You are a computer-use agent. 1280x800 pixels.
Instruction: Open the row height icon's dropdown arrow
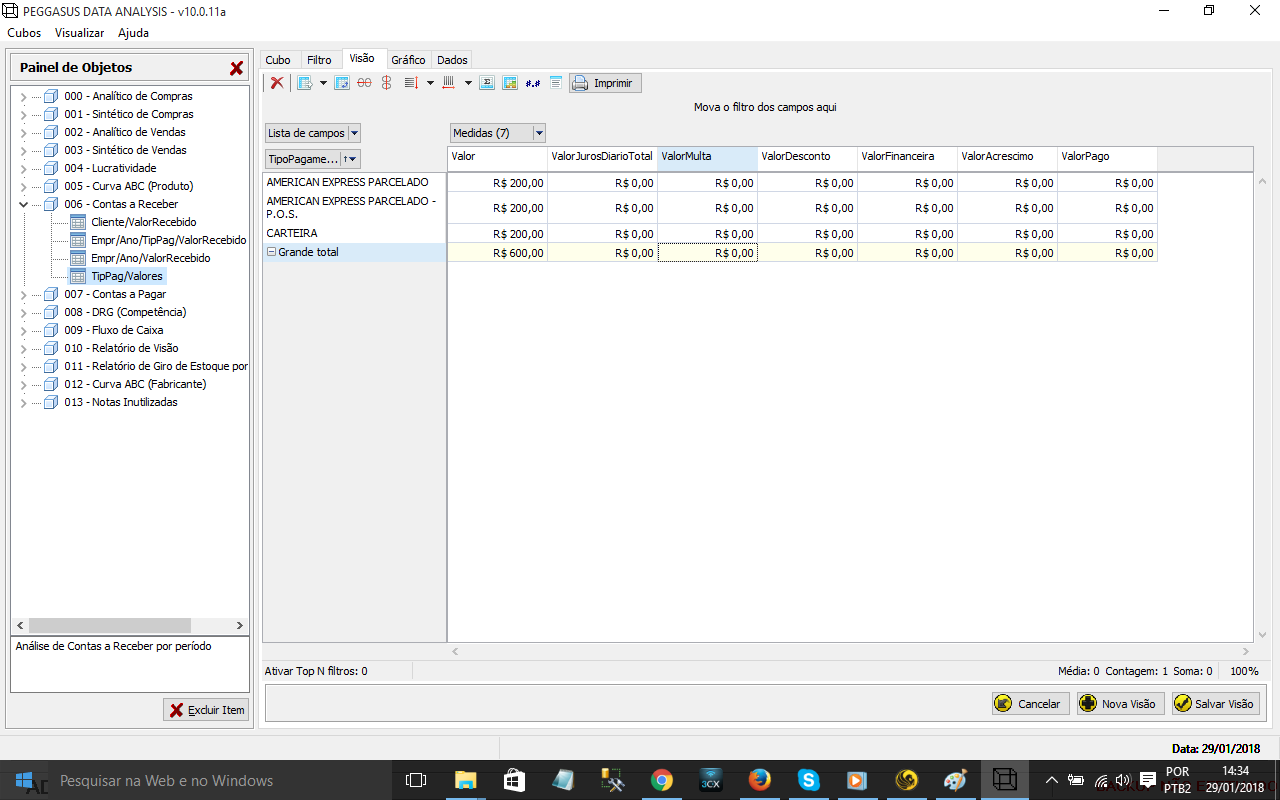coord(430,83)
